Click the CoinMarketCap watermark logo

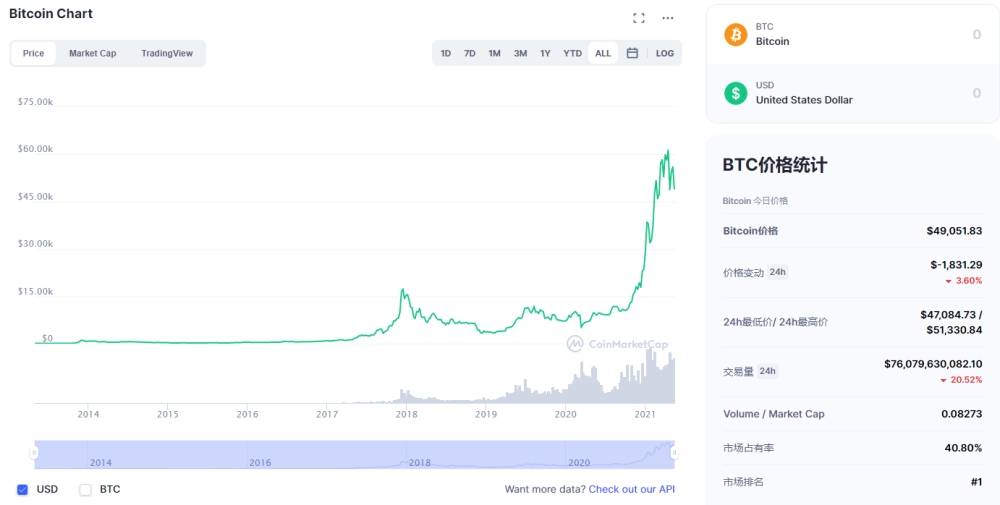(x=617, y=344)
